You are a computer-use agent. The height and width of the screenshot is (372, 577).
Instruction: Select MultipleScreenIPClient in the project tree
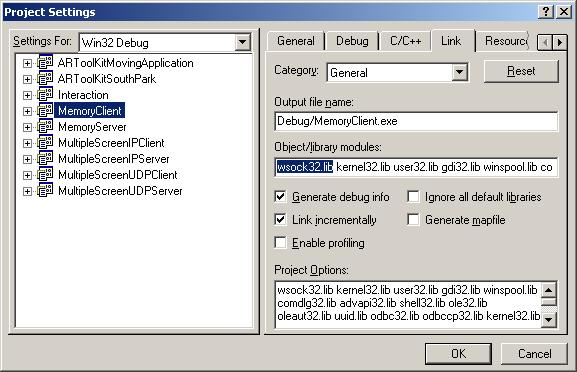pos(111,143)
